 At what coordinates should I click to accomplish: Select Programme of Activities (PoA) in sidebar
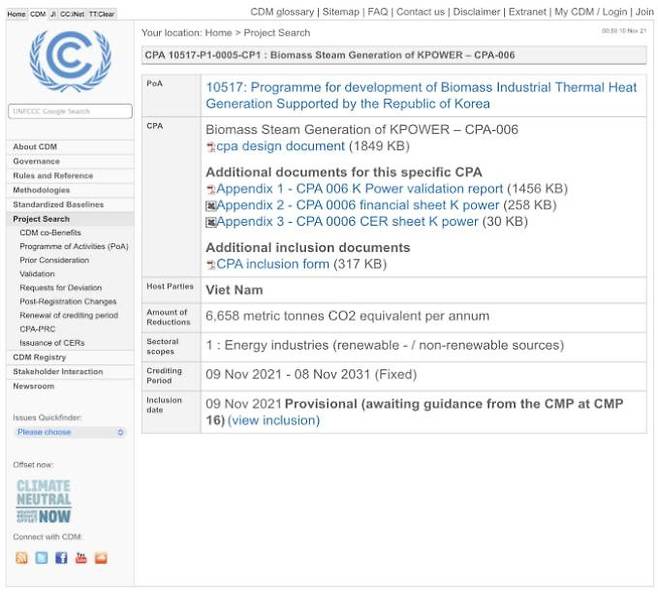(74, 246)
